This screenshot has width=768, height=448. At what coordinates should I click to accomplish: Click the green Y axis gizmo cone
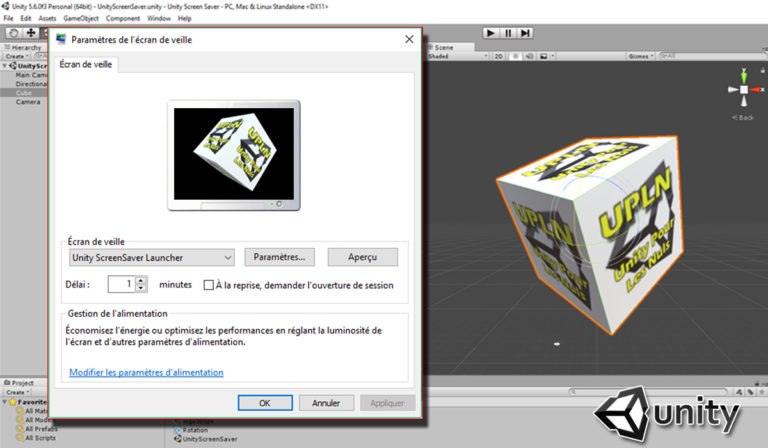point(744,77)
